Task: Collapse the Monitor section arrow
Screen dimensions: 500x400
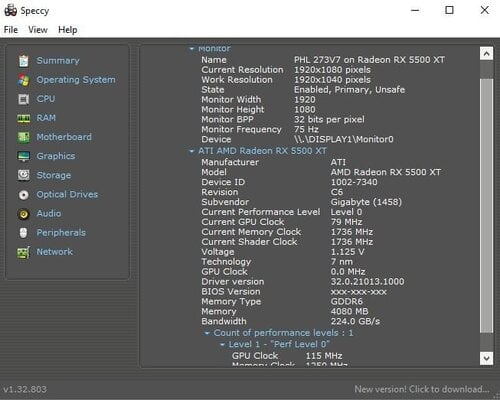Action: pos(191,49)
